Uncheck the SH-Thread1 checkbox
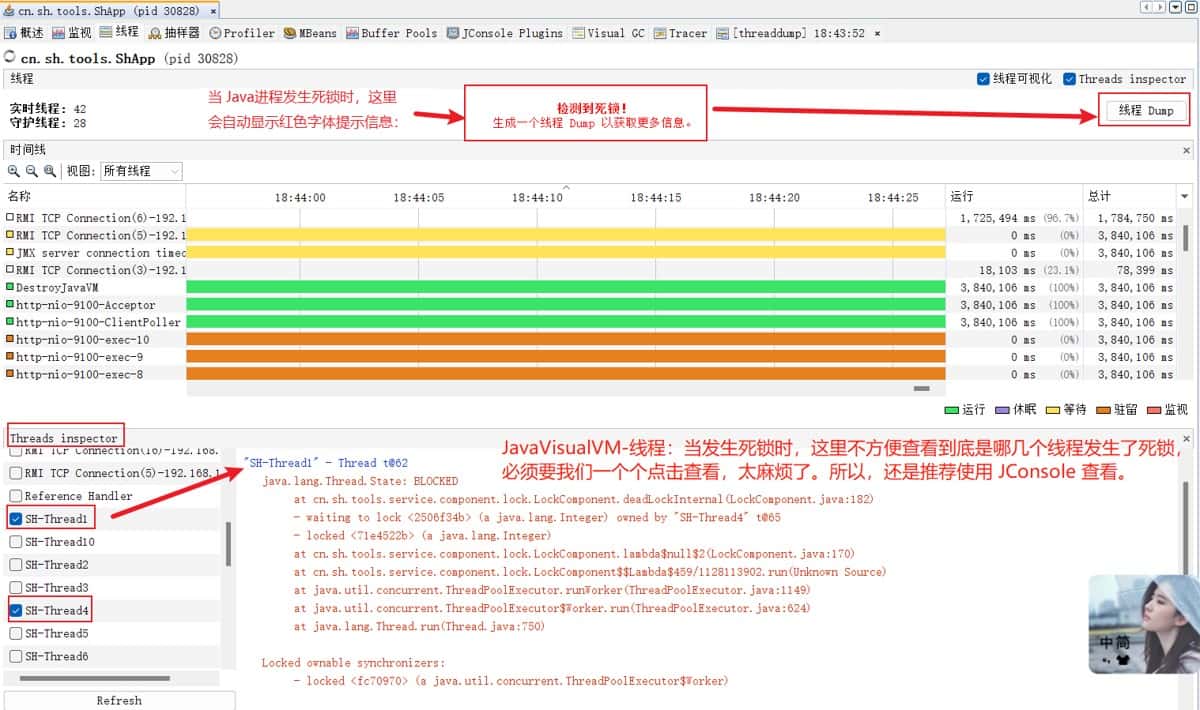The height and width of the screenshot is (710, 1200). pyautogui.click(x=15, y=519)
